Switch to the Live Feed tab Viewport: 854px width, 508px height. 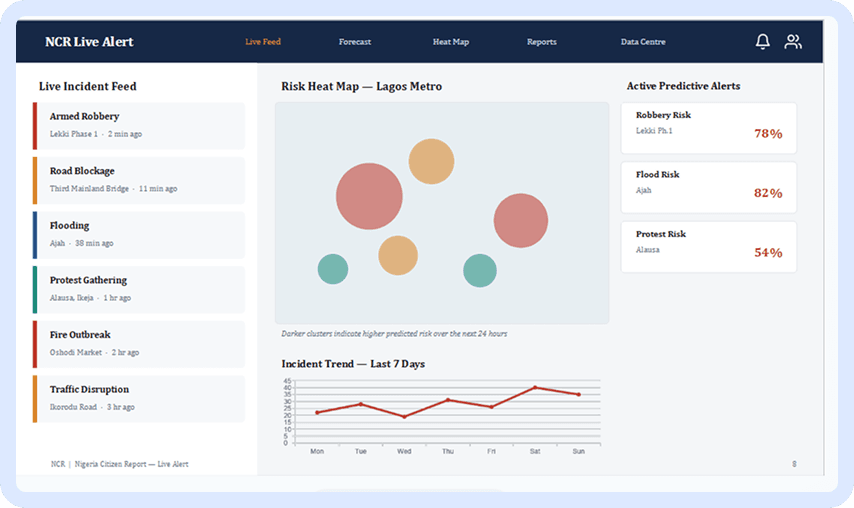[263, 42]
